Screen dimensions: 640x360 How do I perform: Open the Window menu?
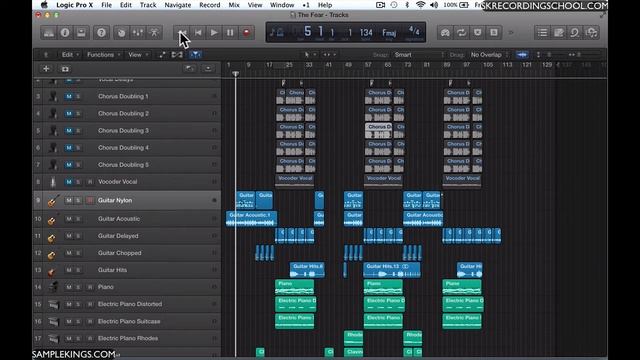(x=282, y=5)
